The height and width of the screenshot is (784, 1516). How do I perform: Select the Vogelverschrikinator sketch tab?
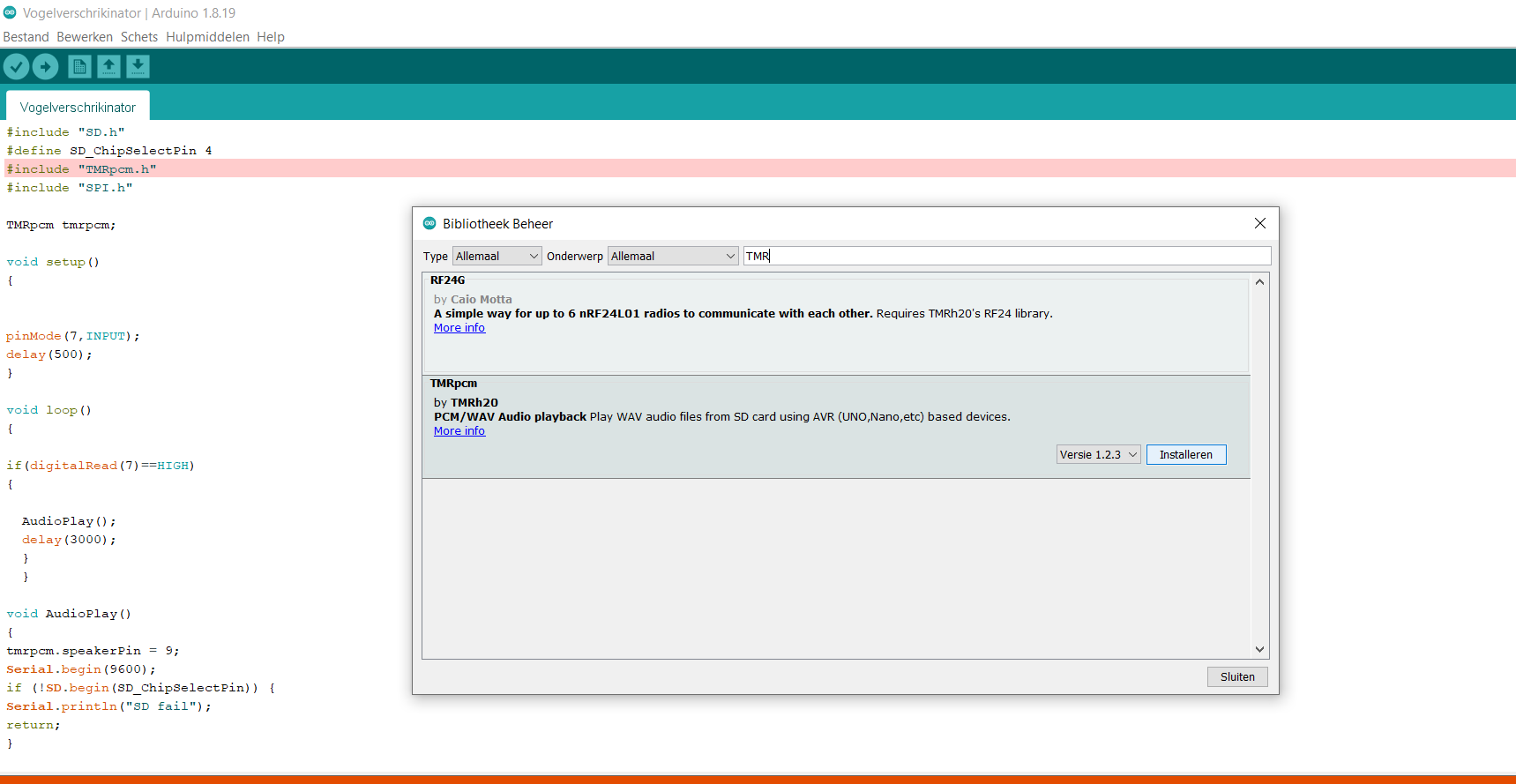(x=78, y=107)
